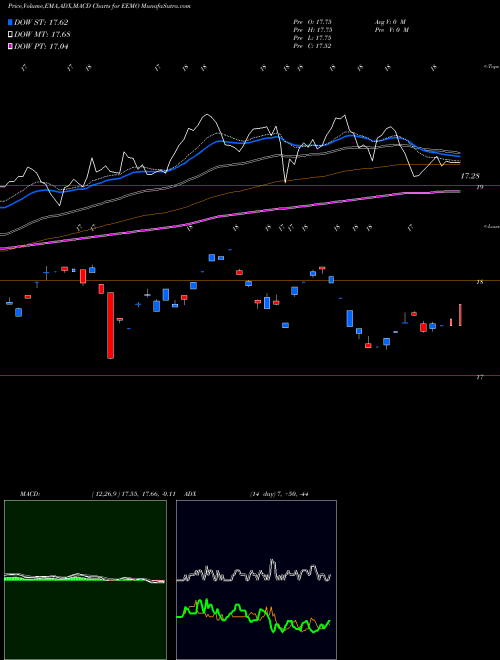Click the ADX (14 day) values text
The width and height of the screenshot is (500, 660).
[x=279, y=494]
